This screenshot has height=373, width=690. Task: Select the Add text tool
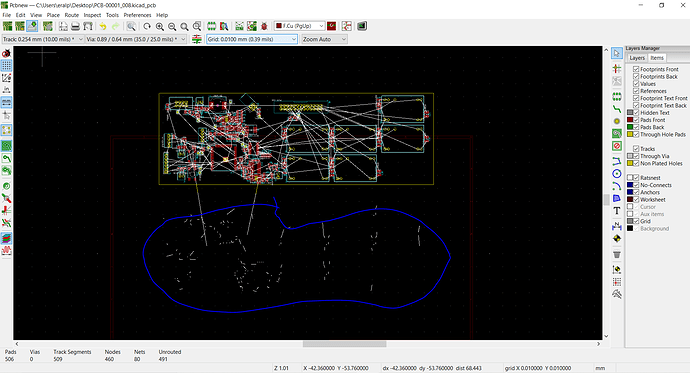[x=617, y=211]
